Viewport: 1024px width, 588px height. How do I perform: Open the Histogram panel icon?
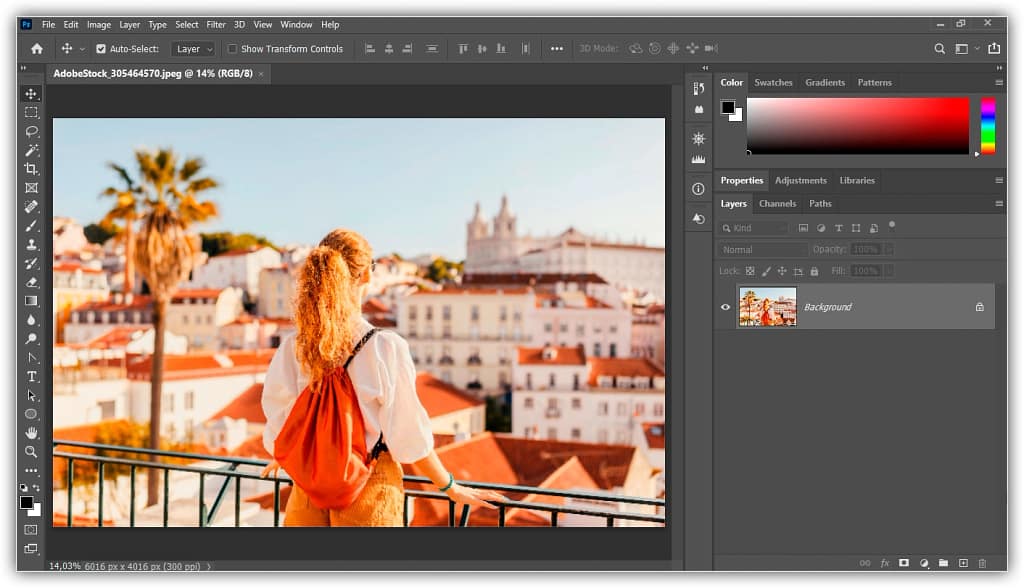pyautogui.click(x=698, y=159)
